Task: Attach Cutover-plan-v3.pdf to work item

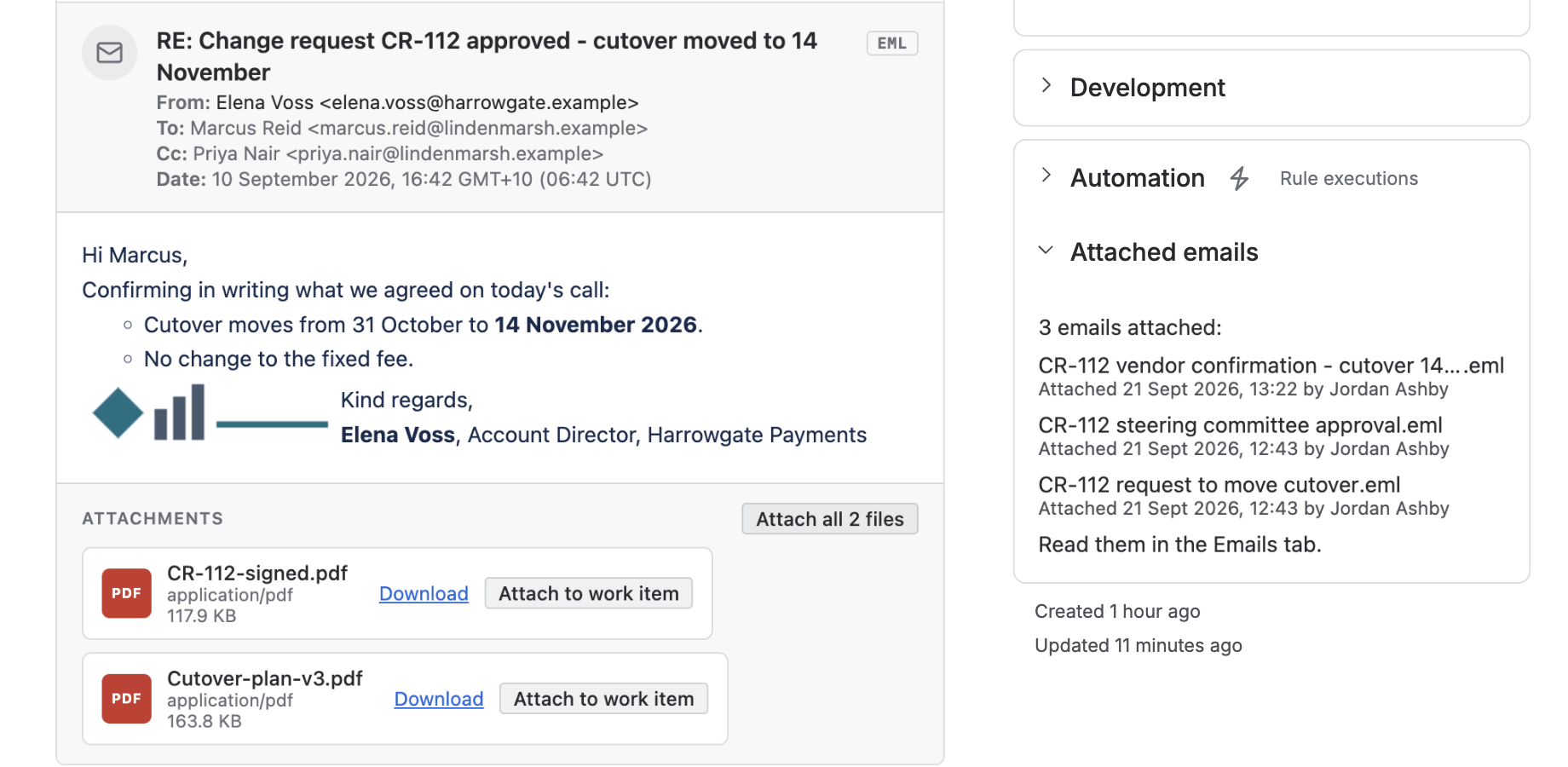Action: coord(603,699)
